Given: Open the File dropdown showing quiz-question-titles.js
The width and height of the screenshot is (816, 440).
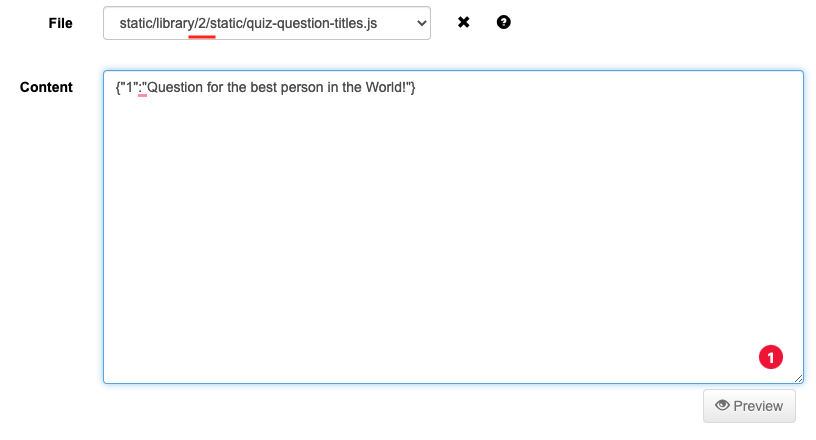Looking at the screenshot, I should pos(266,23).
